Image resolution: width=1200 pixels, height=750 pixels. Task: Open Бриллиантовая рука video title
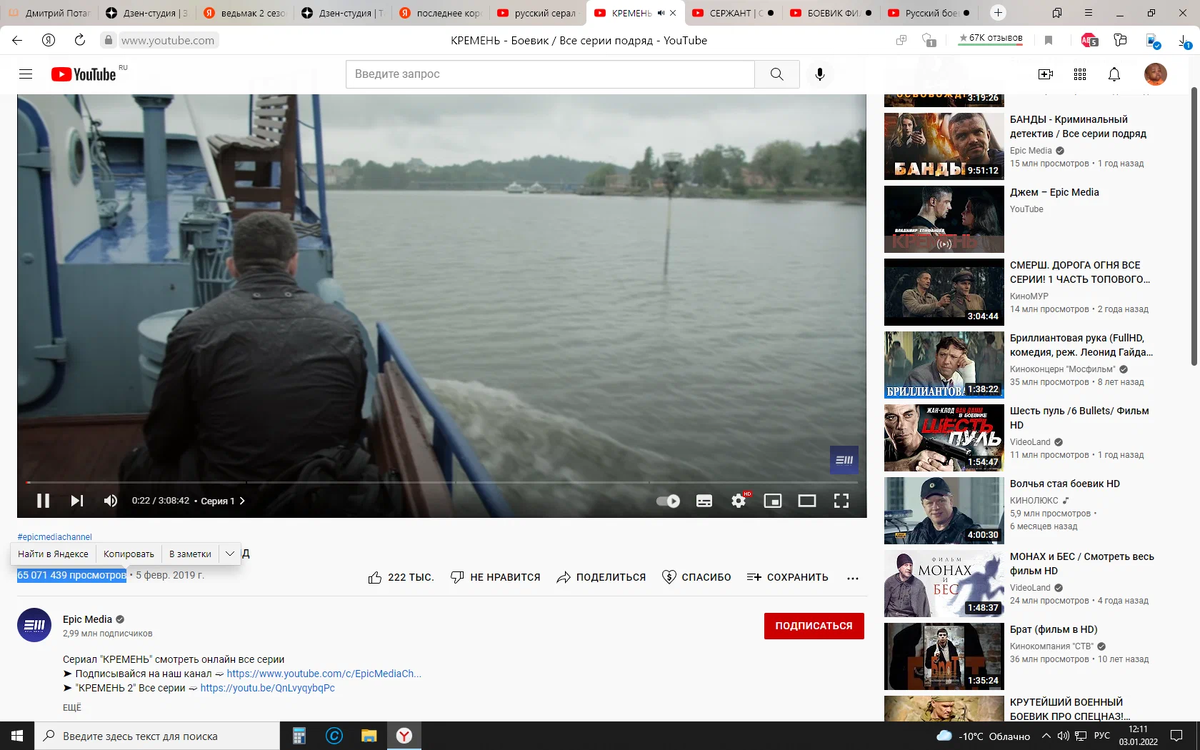tap(1081, 345)
